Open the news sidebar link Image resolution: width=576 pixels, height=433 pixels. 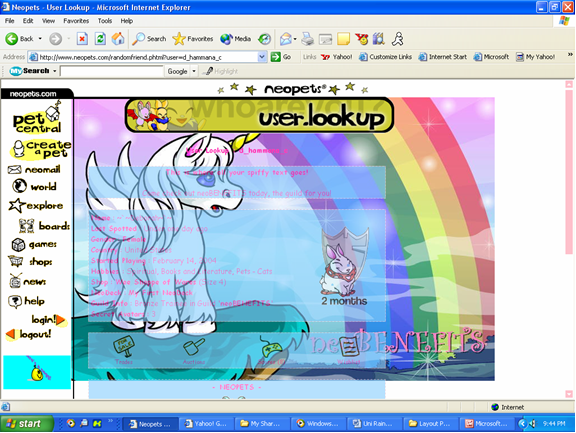[x=28, y=282]
